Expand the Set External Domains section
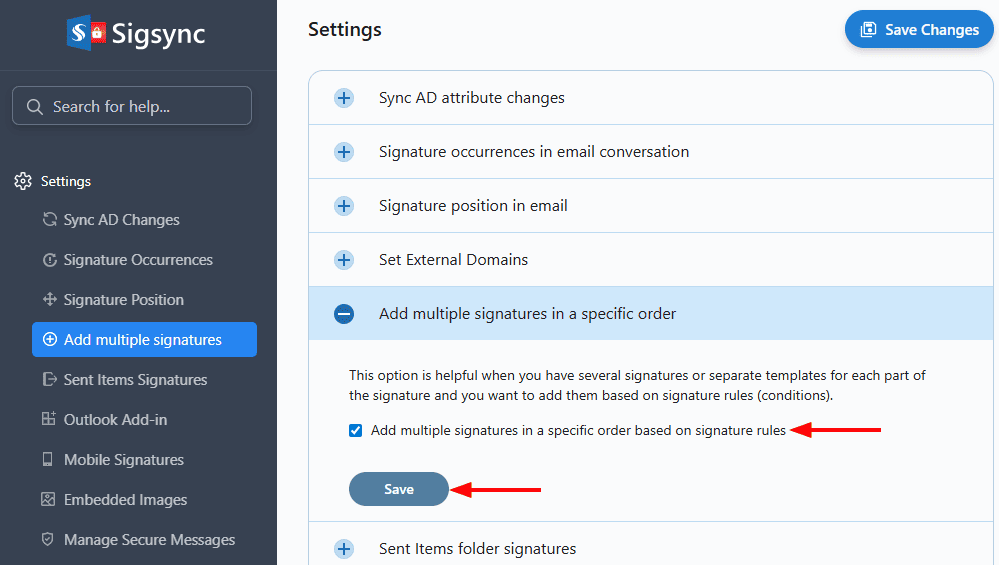Screen dimensions: 999x565 [344, 260]
